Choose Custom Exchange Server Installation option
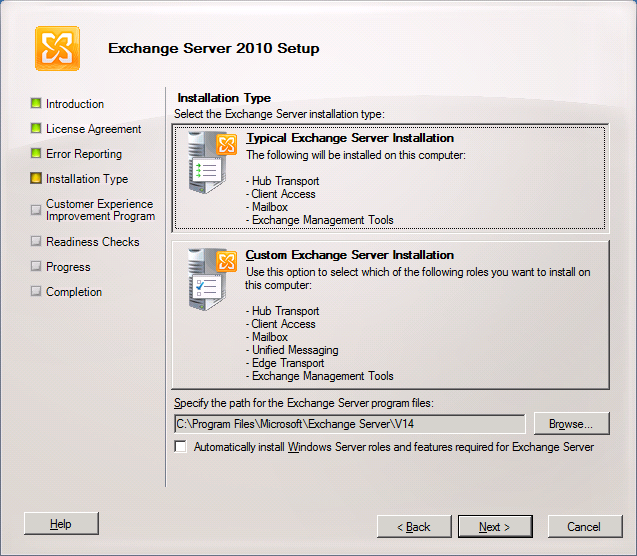The image size is (637, 556). [x=350, y=255]
